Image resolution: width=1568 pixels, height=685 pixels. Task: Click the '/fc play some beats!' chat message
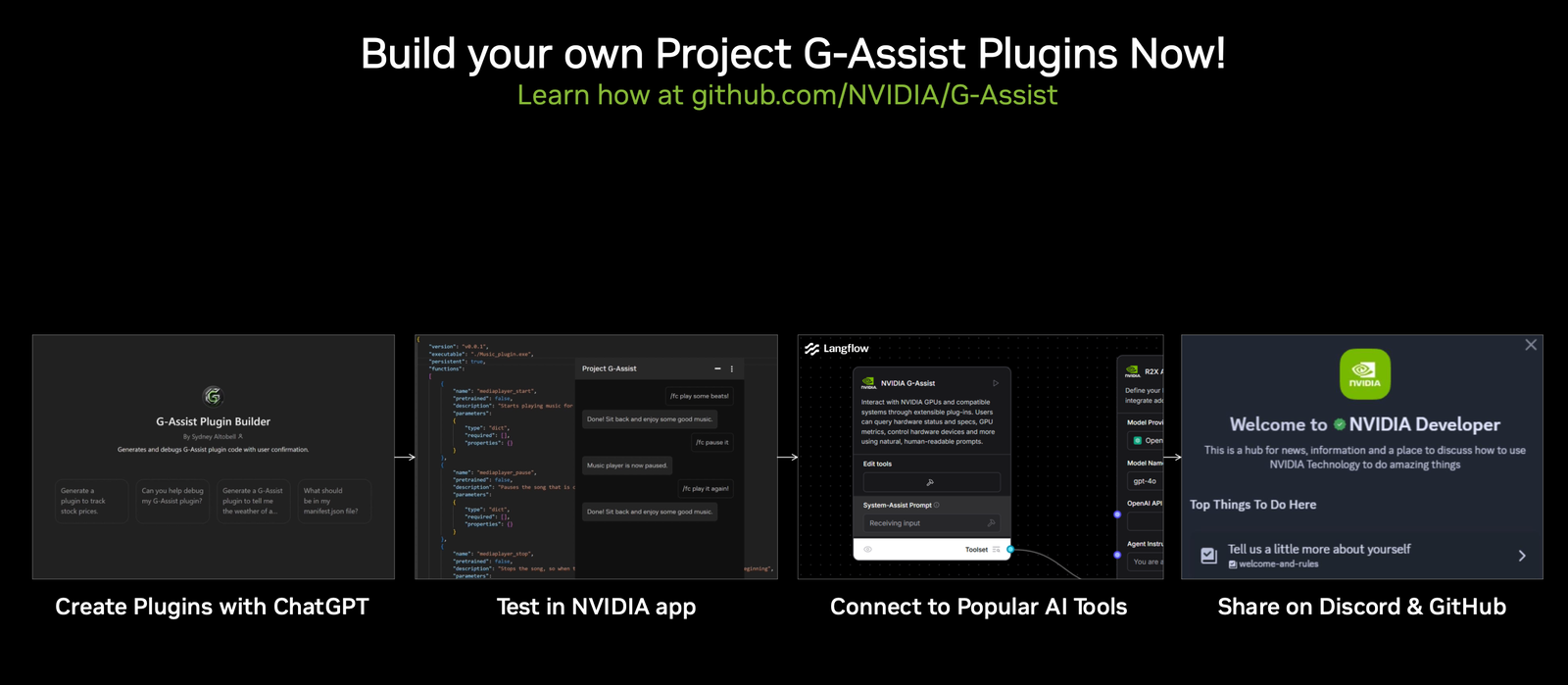pyautogui.click(x=700, y=396)
